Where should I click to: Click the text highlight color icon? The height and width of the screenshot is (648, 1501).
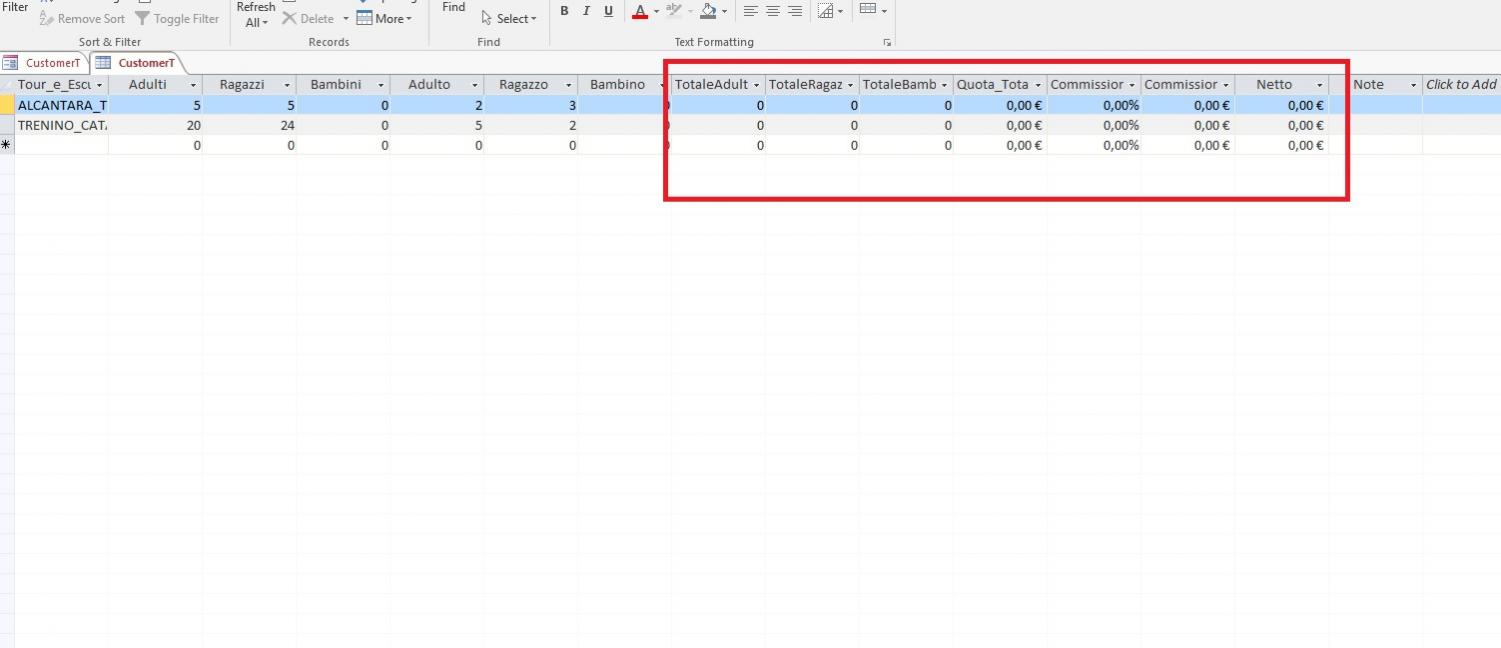click(x=673, y=12)
